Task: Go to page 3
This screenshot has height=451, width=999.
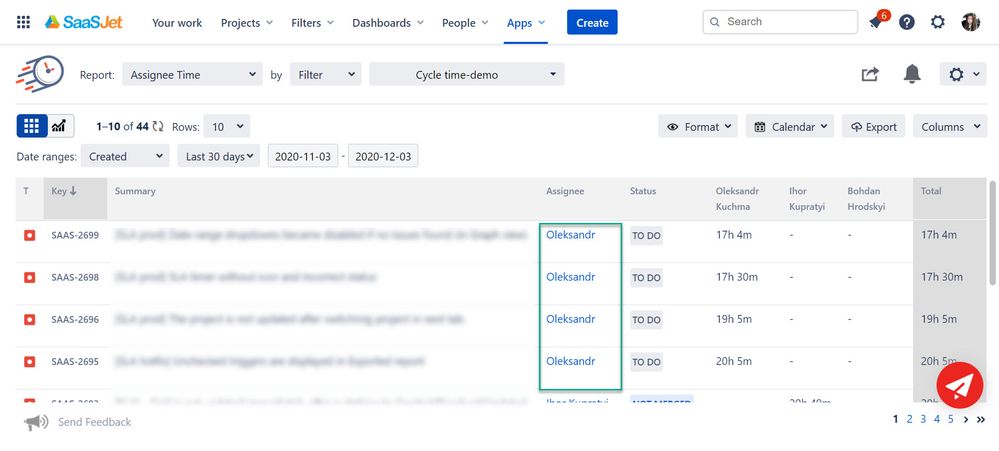Action: [x=923, y=419]
